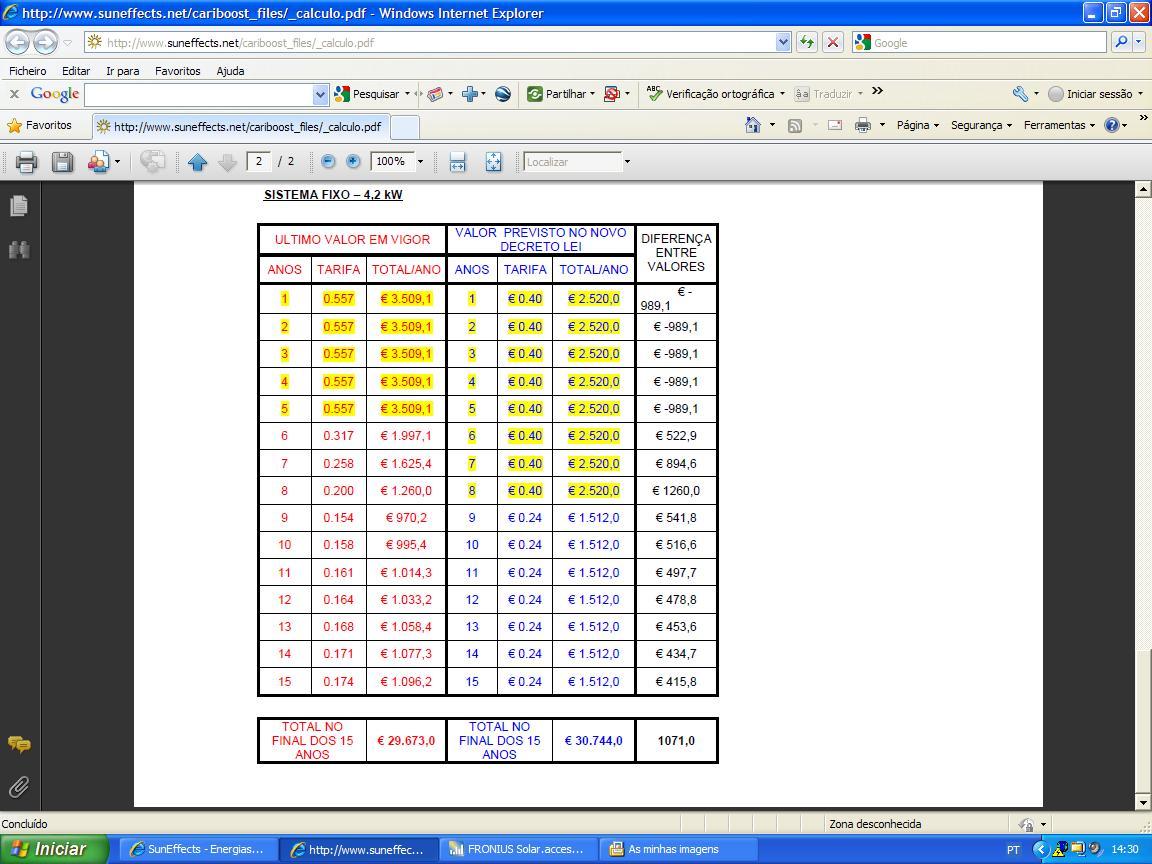This screenshot has height=864, width=1152.
Task: Click the fit width scrolling icon
Action: [457, 162]
